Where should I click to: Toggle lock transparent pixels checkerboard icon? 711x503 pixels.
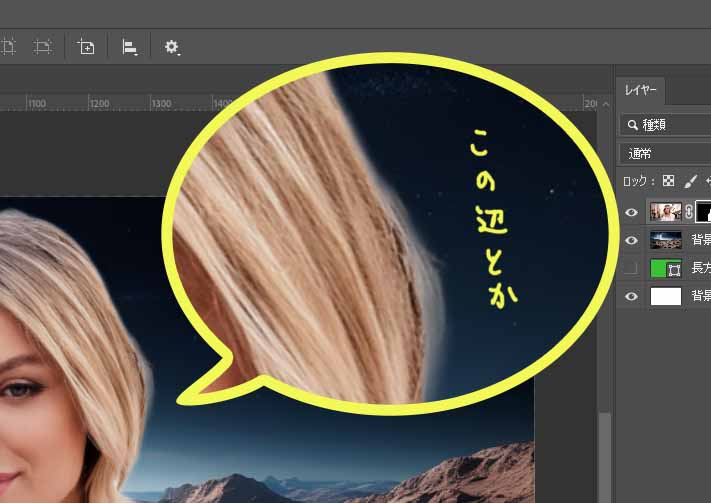point(670,181)
